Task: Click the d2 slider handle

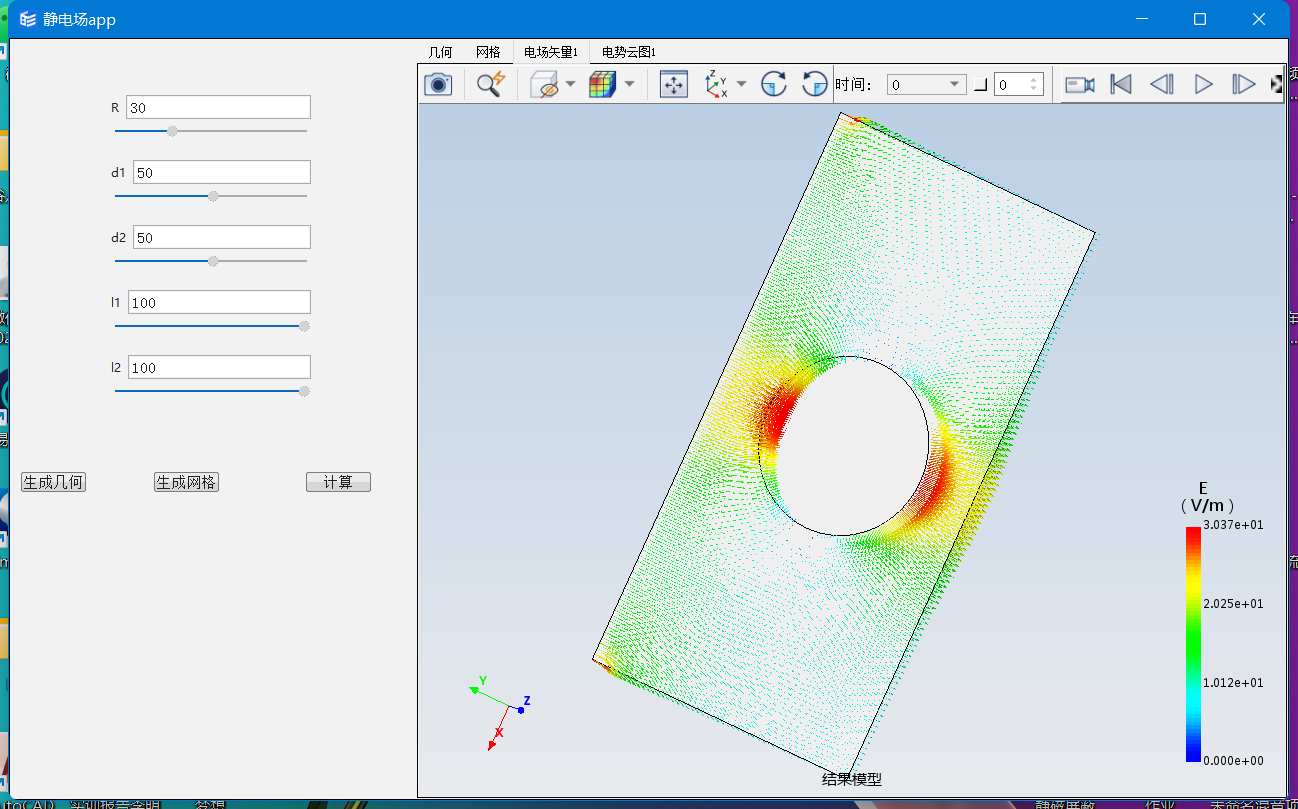Action: [213, 261]
